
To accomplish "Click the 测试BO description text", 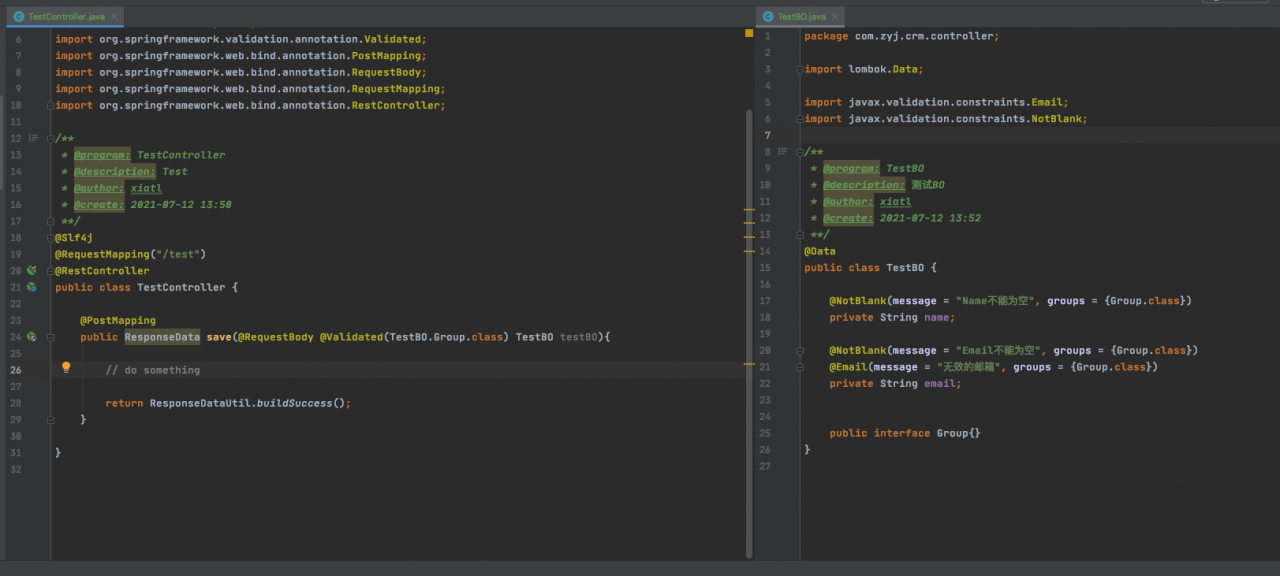I will (x=928, y=185).
